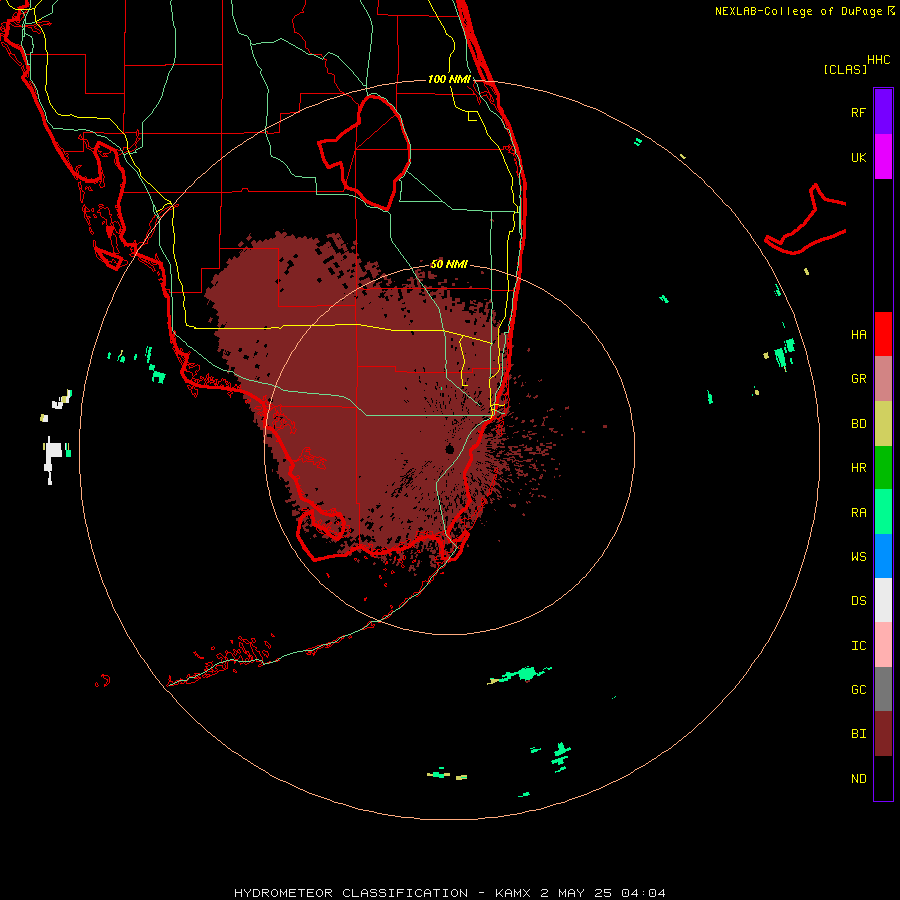Click the BI legend label
Screen dimensions: 900x900
click(858, 734)
